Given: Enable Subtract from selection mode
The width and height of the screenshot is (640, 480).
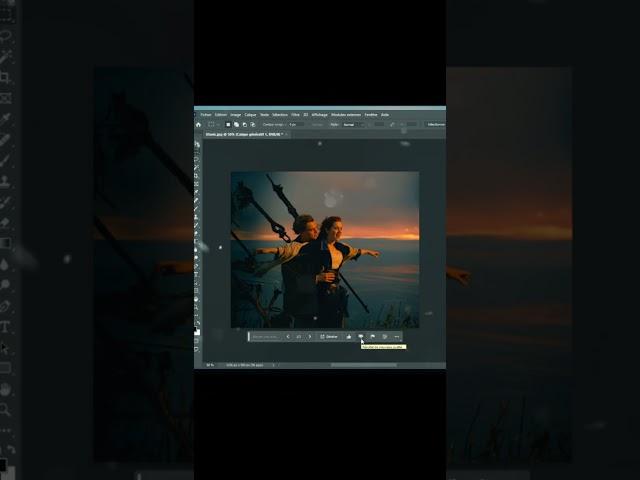Looking at the screenshot, I should click(x=244, y=124).
